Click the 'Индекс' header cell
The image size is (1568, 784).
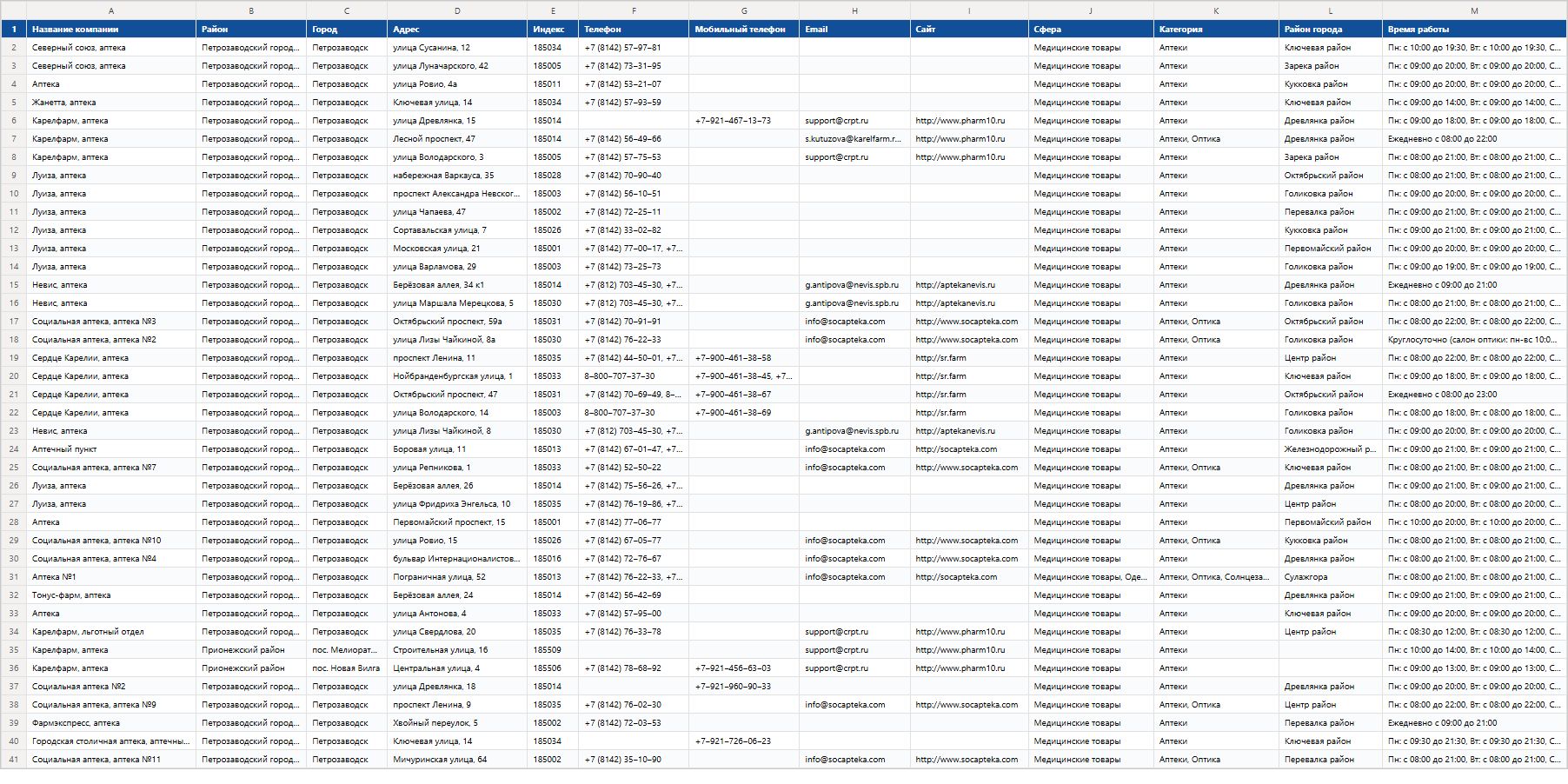point(553,29)
